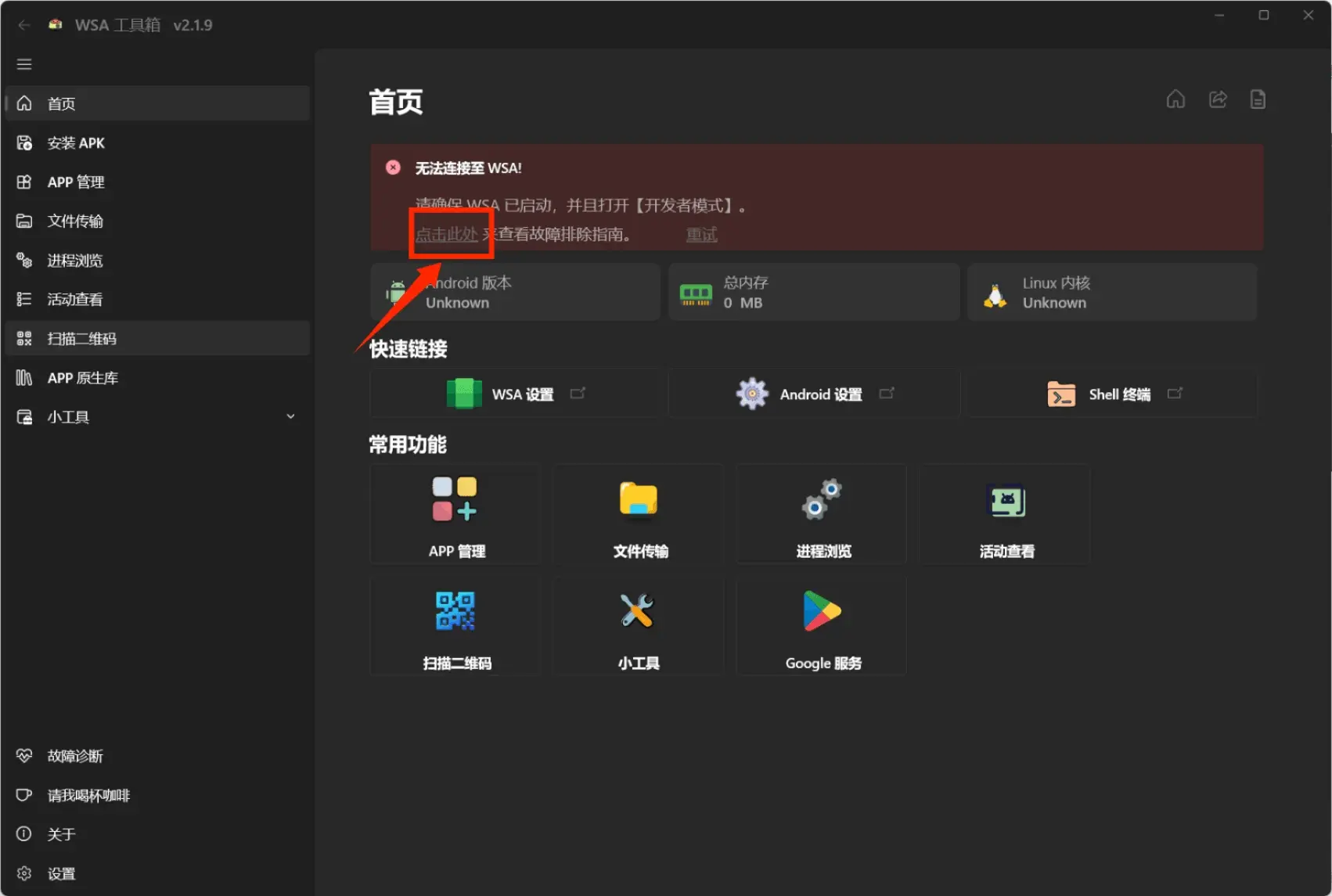Click the 常用功能 section heading
The image size is (1332, 896).
pos(408,445)
